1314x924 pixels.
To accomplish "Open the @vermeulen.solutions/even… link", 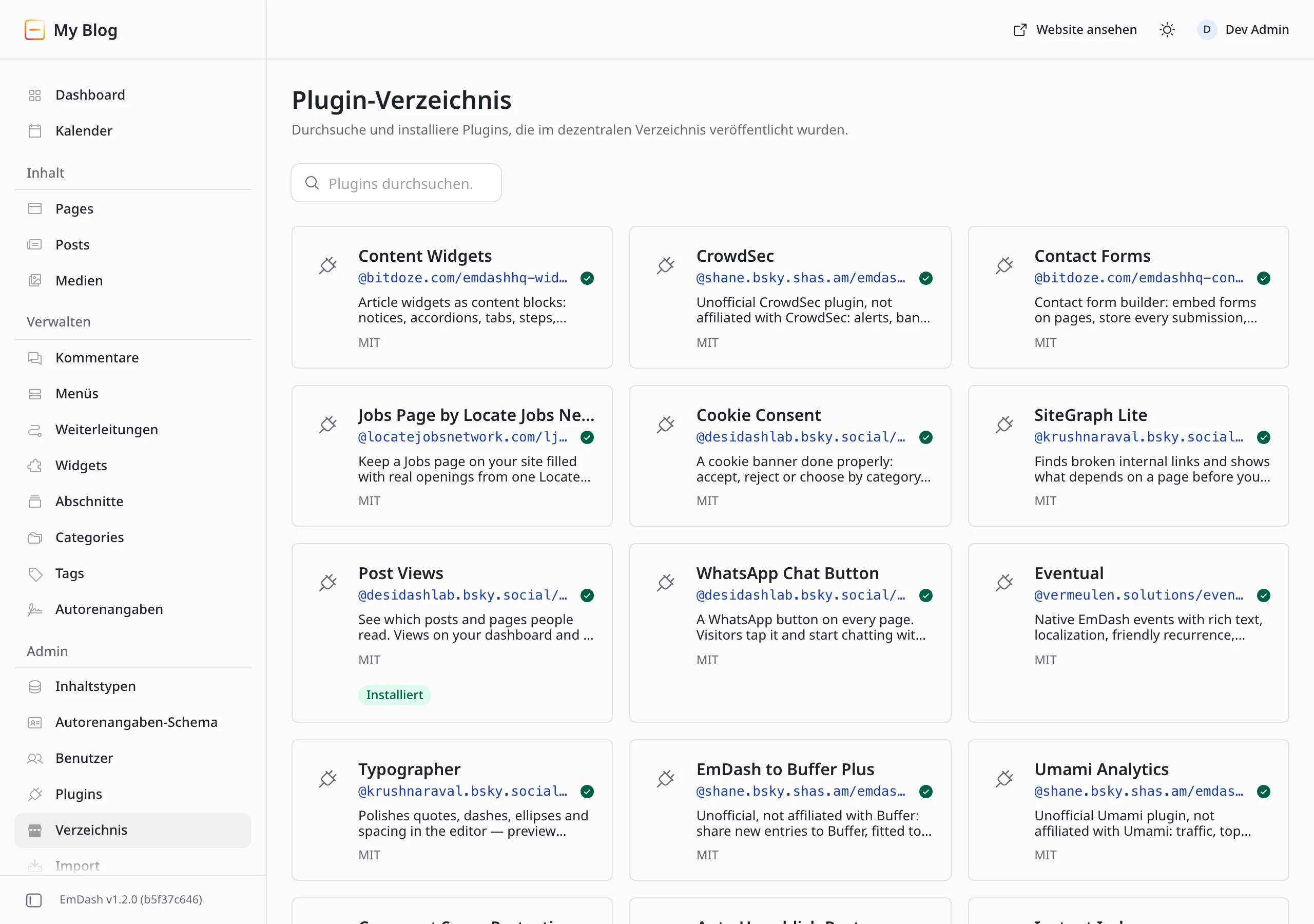I will [x=1138, y=595].
